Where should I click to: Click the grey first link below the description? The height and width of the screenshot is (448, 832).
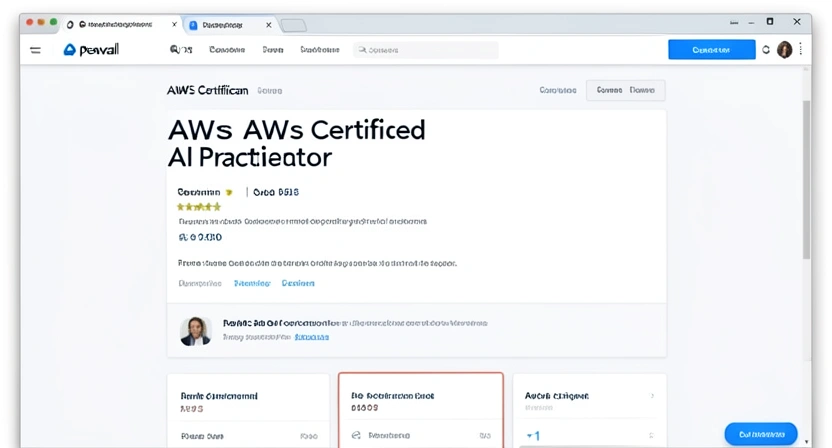point(200,283)
